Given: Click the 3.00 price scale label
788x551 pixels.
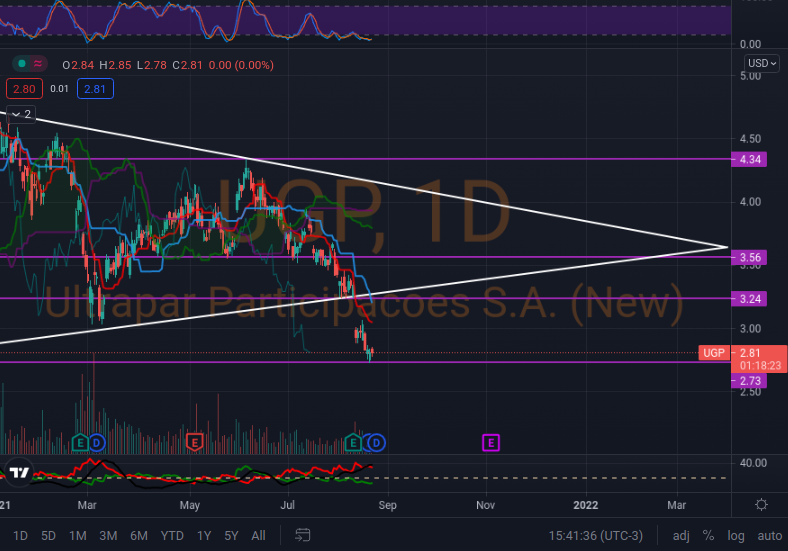Looking at the screenshot, I should coord(750,328).
